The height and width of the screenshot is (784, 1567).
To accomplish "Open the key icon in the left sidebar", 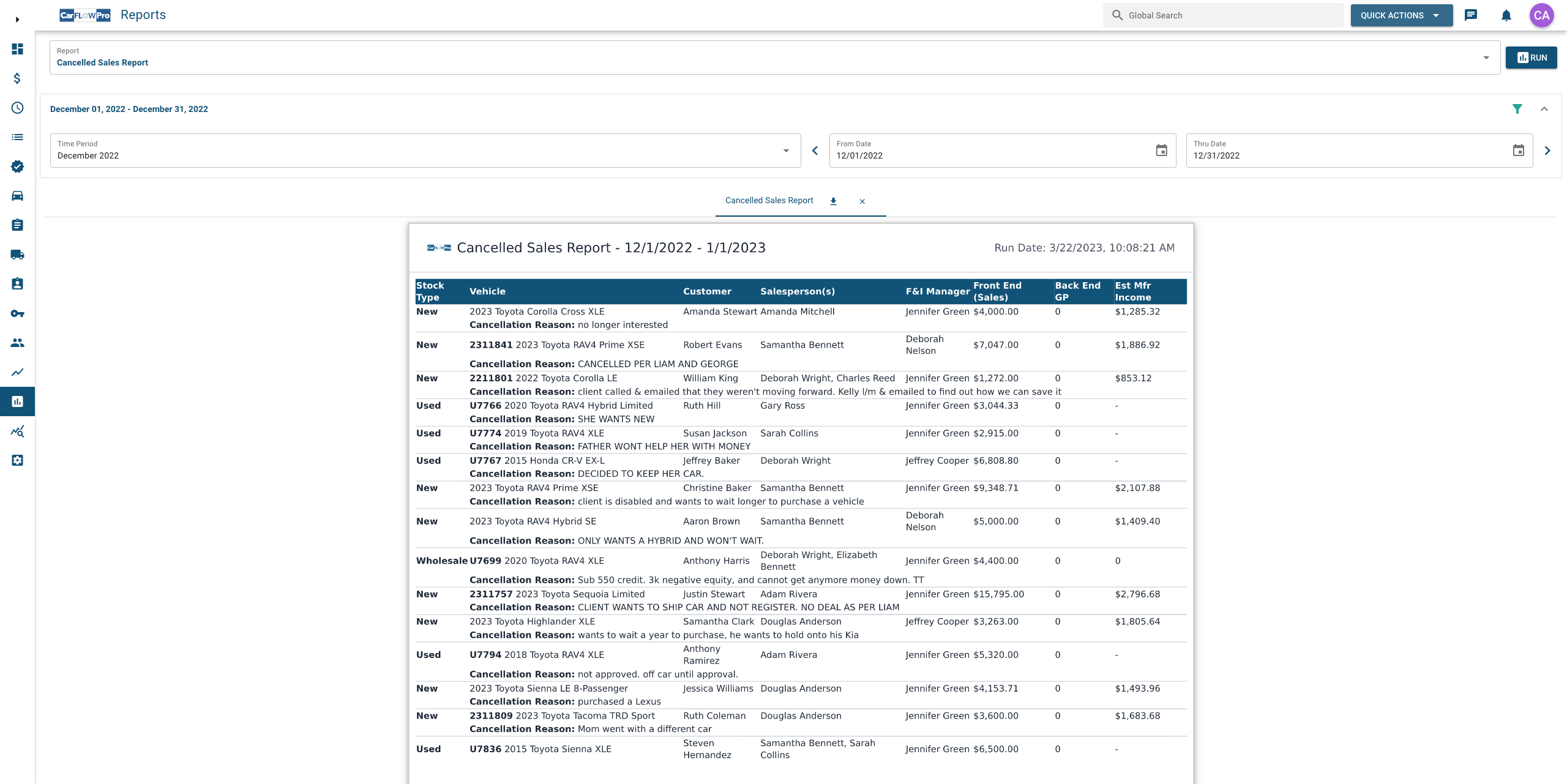I will [x=17, y=313].
